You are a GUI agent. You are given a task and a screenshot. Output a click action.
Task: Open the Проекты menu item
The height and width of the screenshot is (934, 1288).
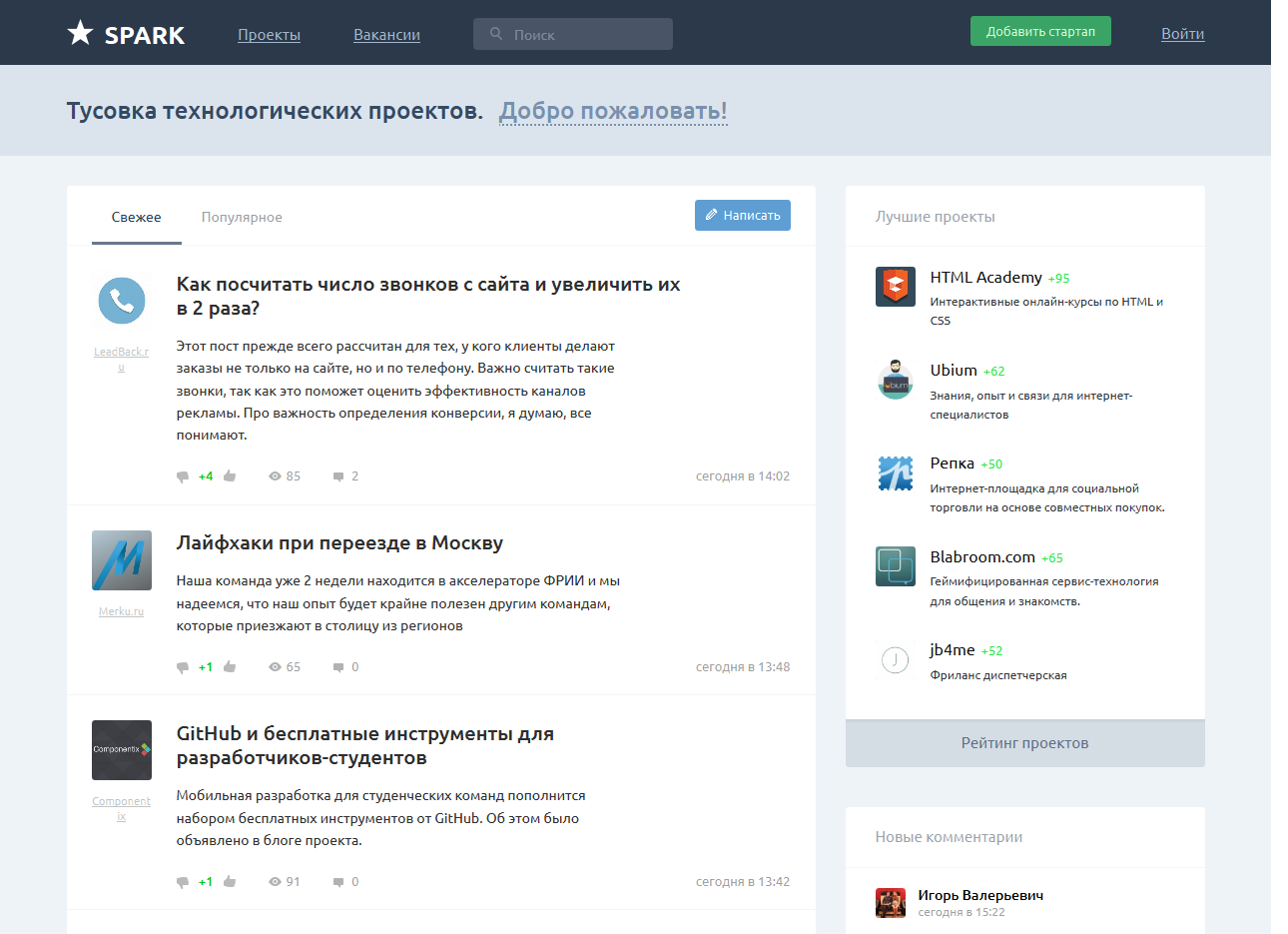point(268,33)
